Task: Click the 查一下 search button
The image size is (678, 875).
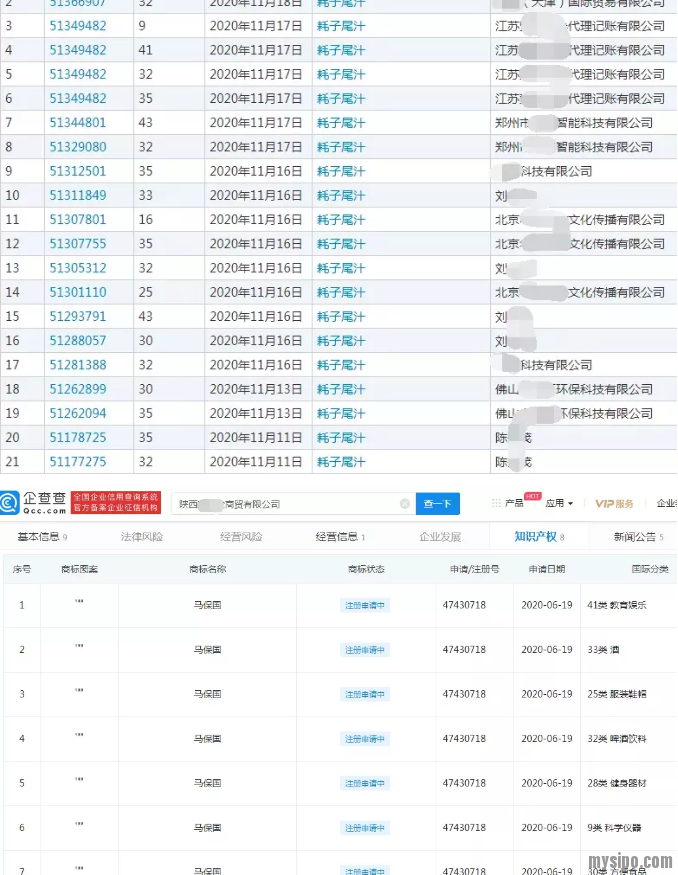Action: pyautogui.click(x=437, y=504)
